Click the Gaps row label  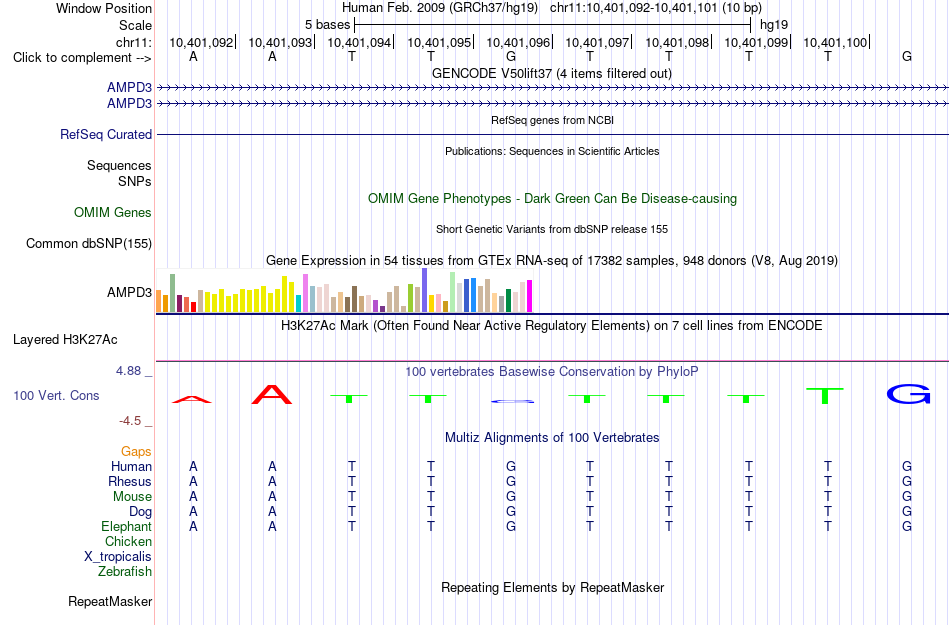[x=136, y=451]
